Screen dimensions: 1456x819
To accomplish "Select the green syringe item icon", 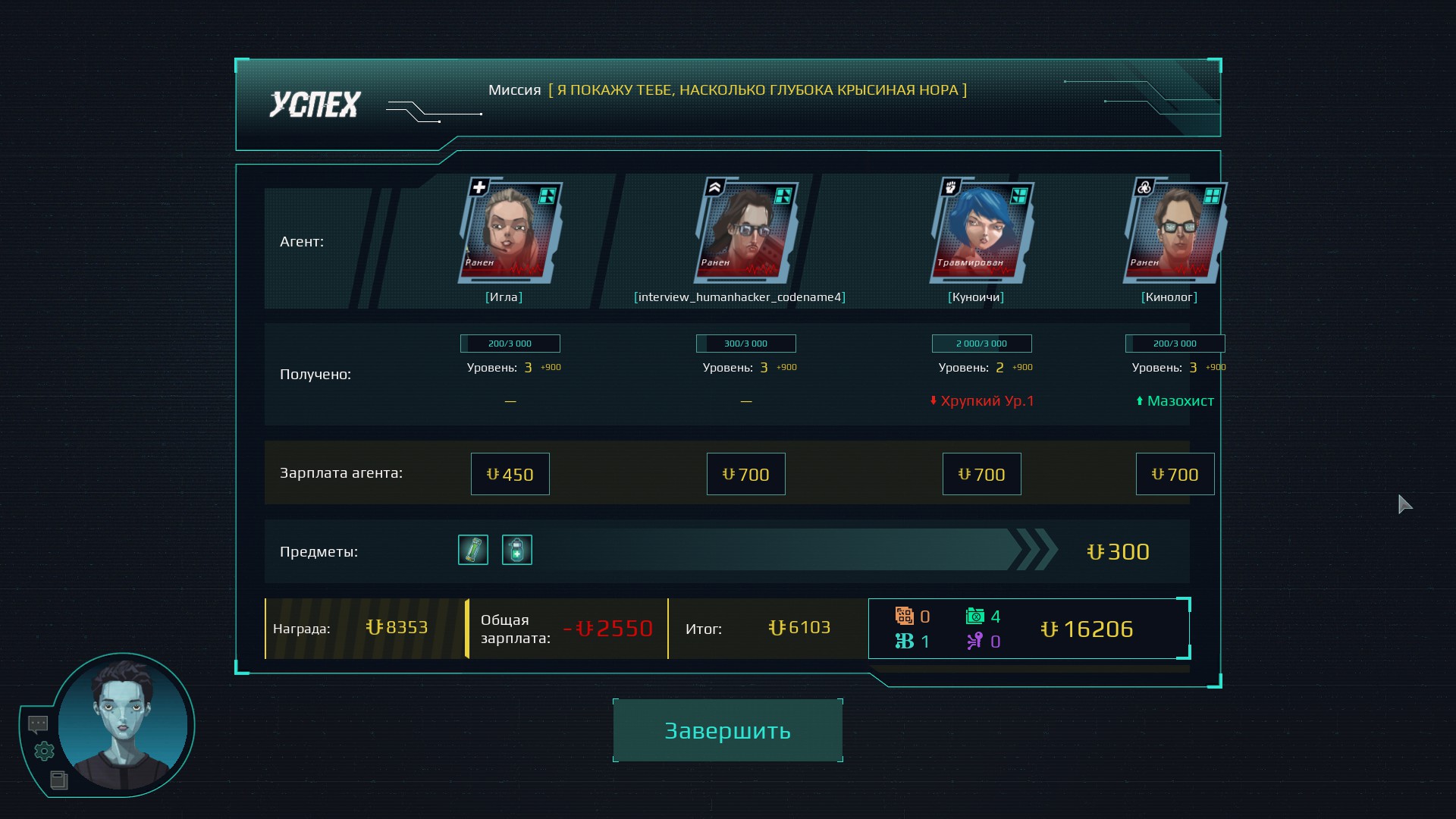I will (x=473, y=550).
